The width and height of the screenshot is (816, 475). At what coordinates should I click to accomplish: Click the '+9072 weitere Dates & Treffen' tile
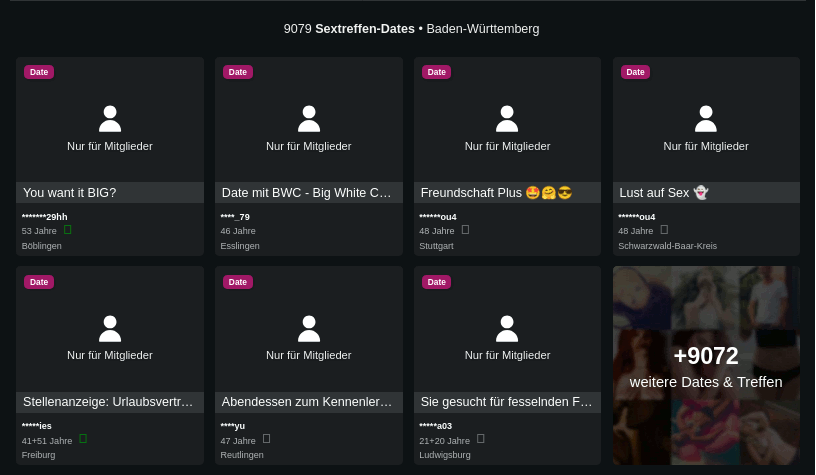coord(706,365)
